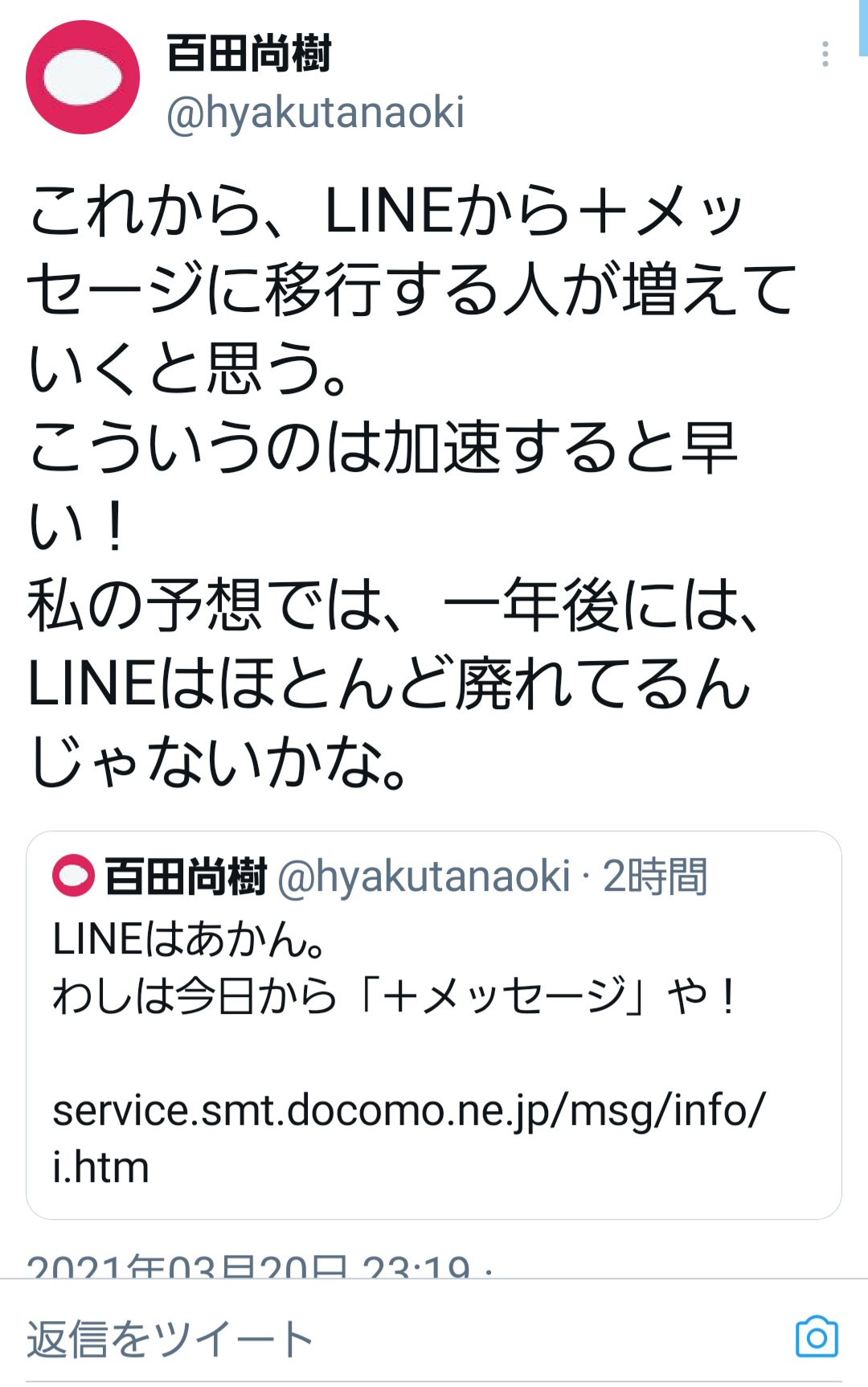
Task: Tap the small avatar in quoted tweet
Action: coord(73,876)
